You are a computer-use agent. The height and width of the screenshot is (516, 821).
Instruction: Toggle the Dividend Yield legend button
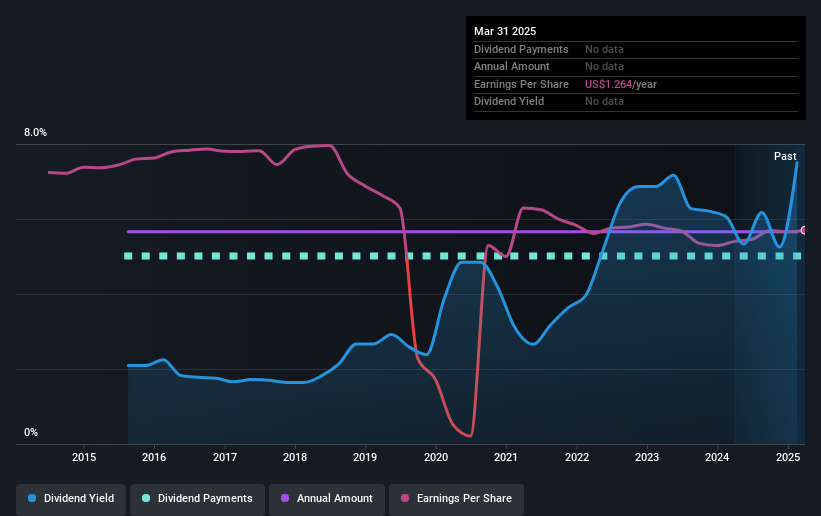(71, 498)
